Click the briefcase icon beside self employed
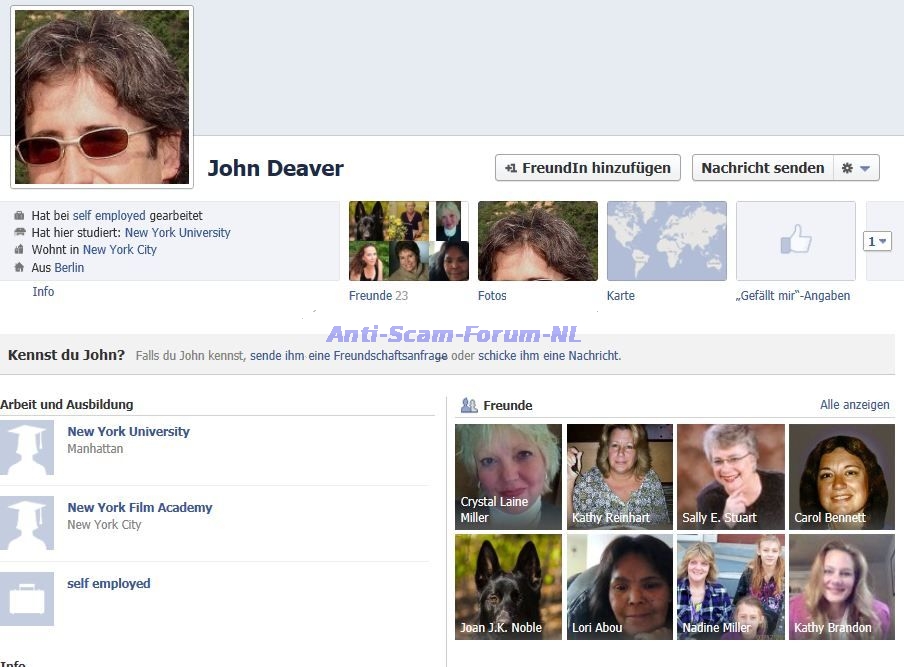The height and width of the screenshot is (667, 904). (27, 599)
